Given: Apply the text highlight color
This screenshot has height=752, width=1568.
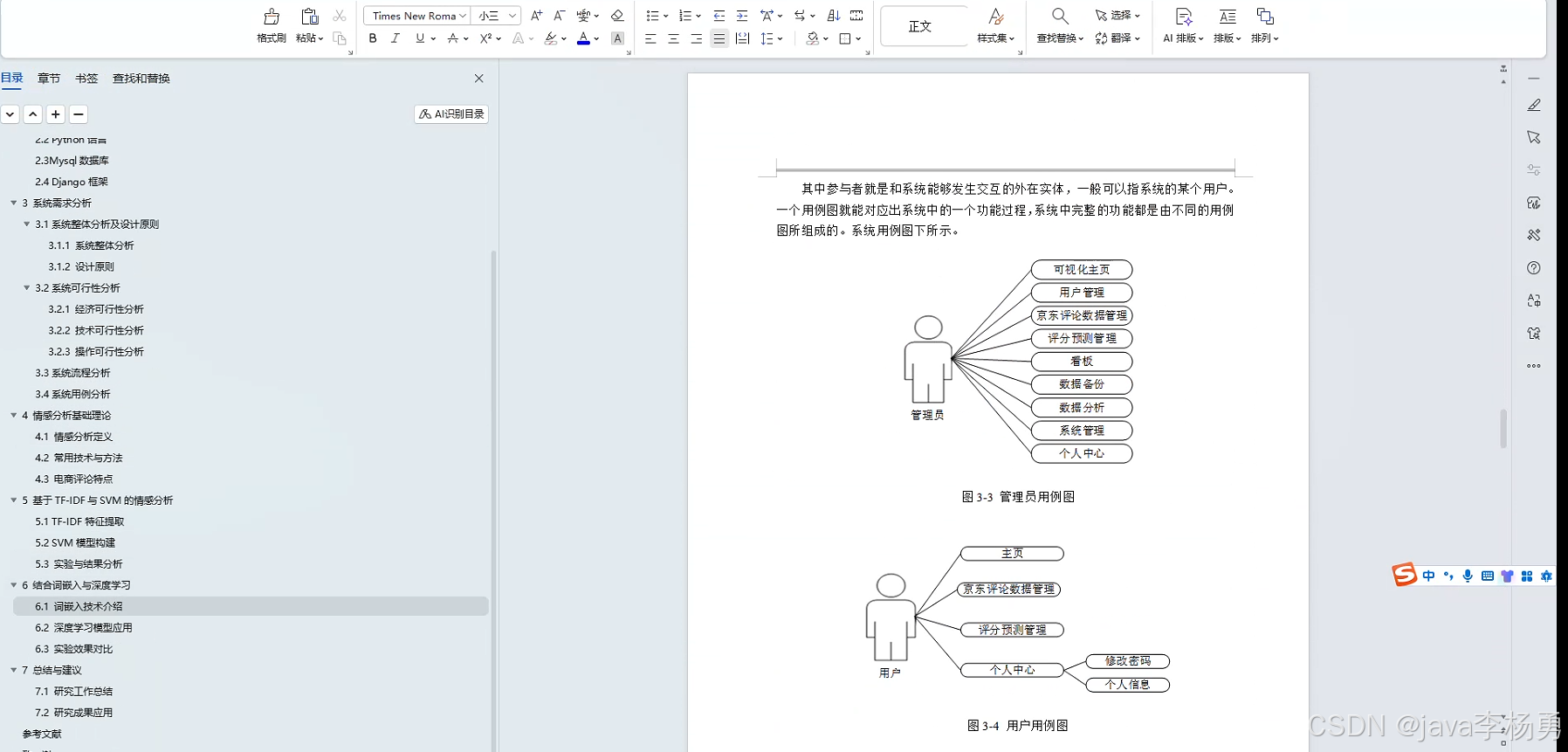Looking at the screenshot, I should (551, 38).
